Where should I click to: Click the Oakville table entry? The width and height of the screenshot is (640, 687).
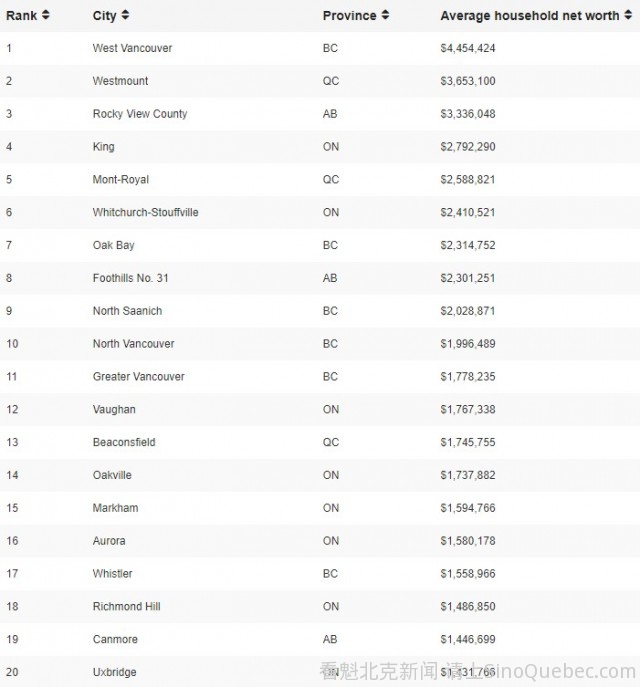point(112,475)
